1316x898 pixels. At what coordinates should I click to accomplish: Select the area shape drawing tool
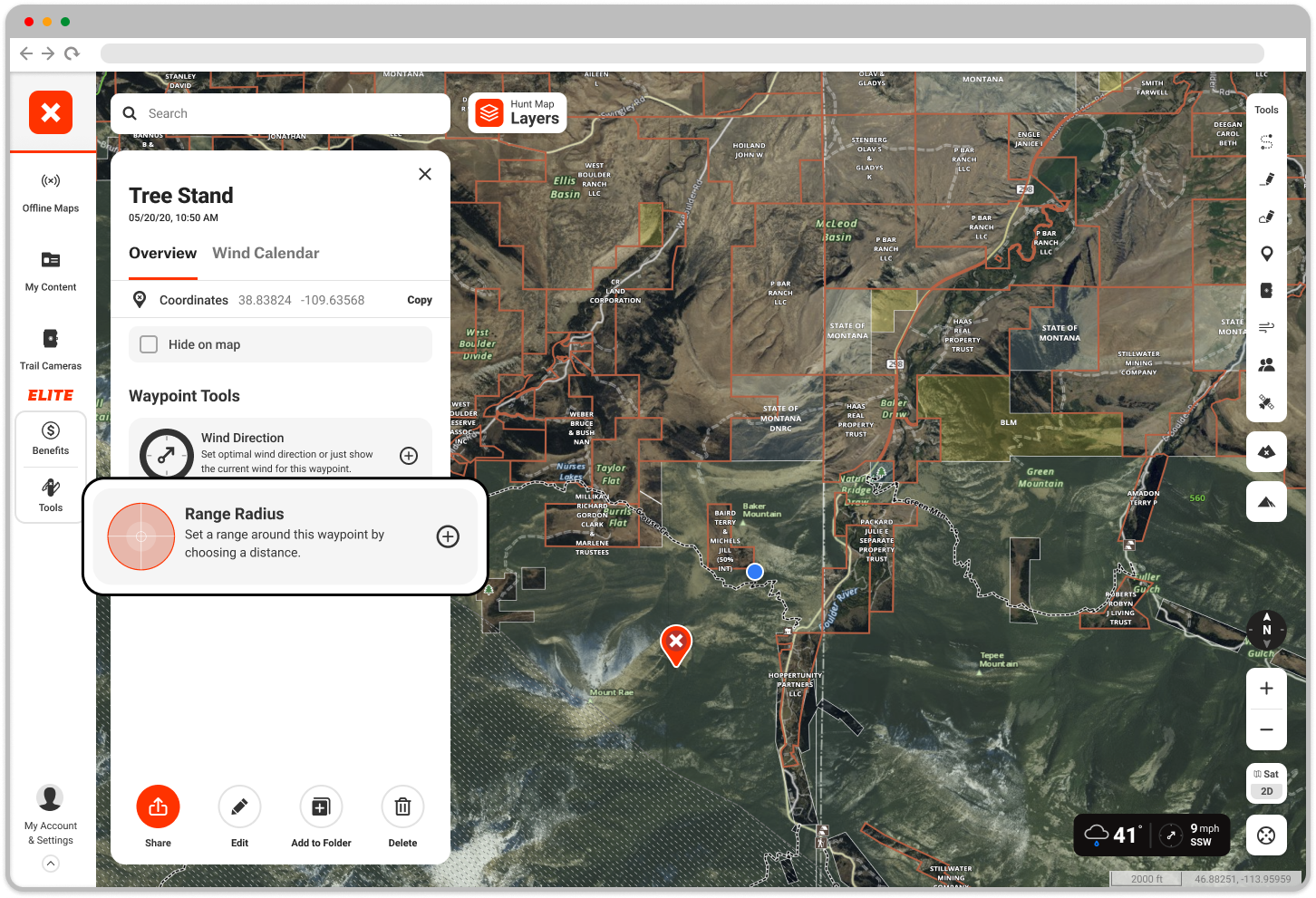(1267, 217)
